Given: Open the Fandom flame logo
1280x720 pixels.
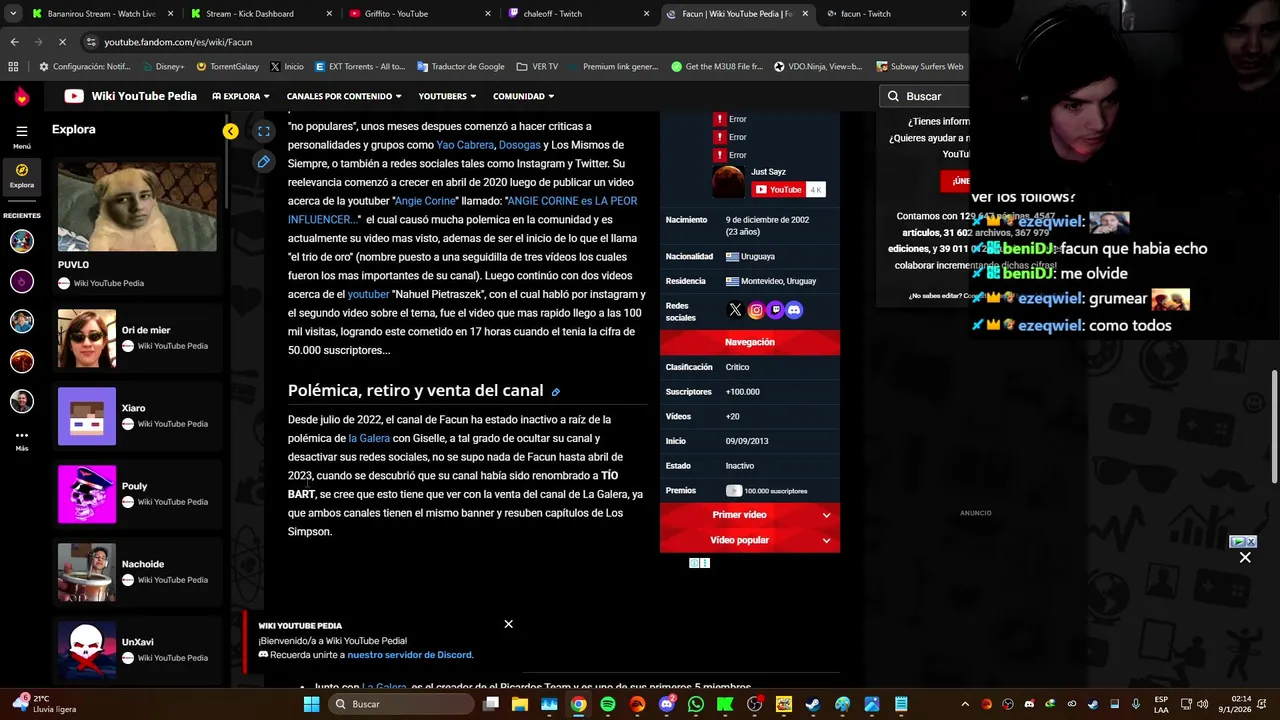Looking at the screenshot, I should coord(22,96).
